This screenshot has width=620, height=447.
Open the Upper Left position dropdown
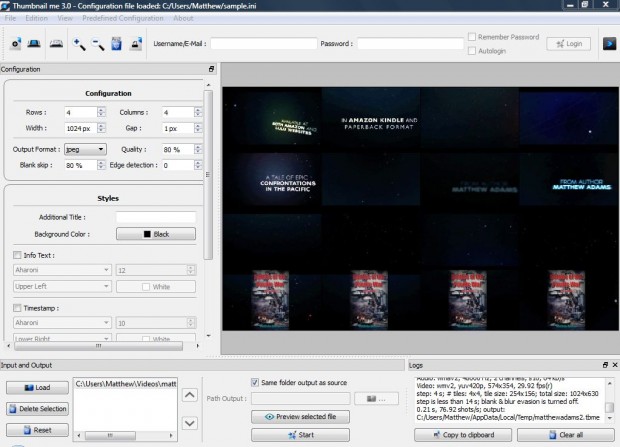pos(62,286)
